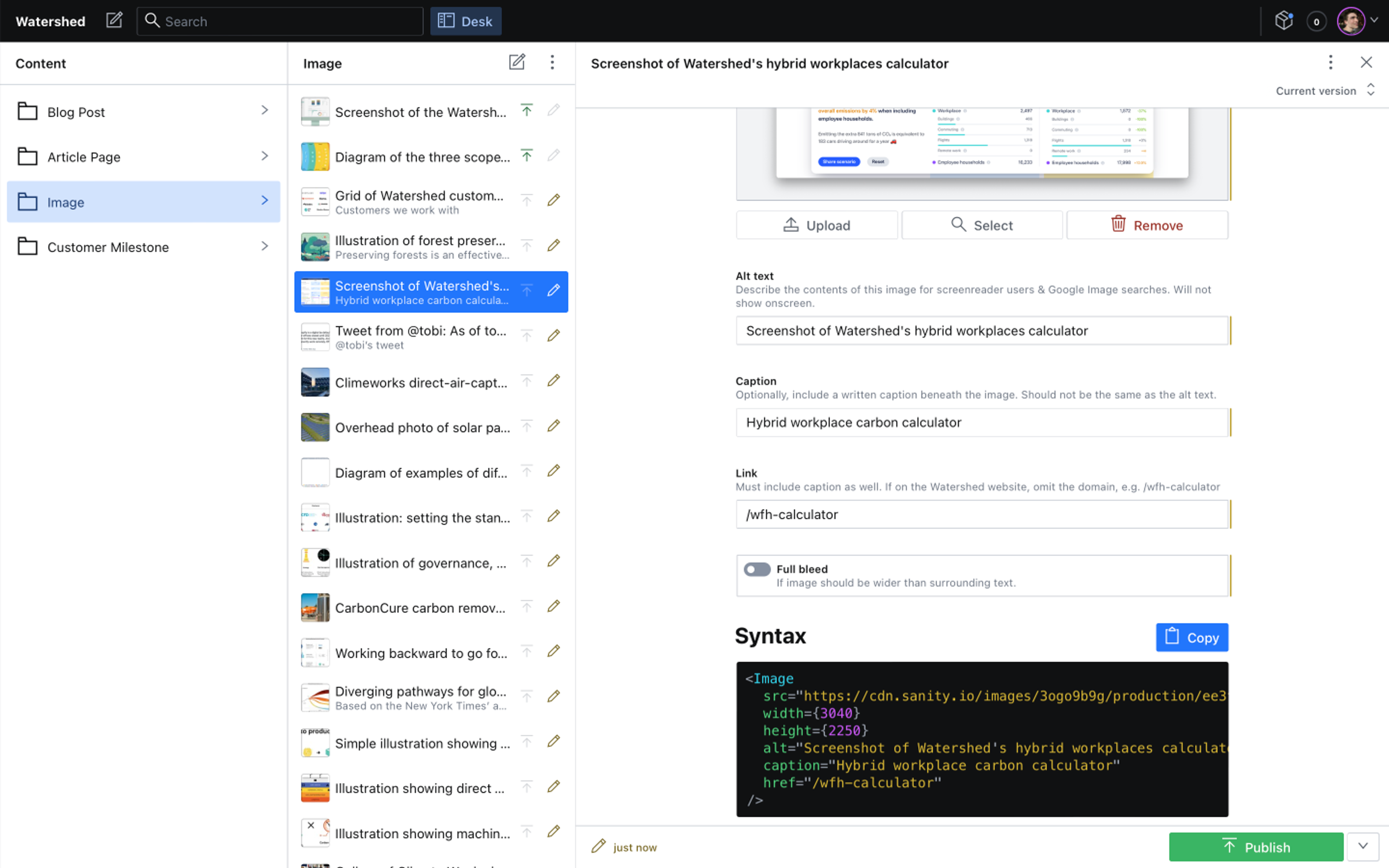Viewport: 1389px width, 868px height.
Task: Click the trash Remove image button
Action: [x=1147, y=225]
